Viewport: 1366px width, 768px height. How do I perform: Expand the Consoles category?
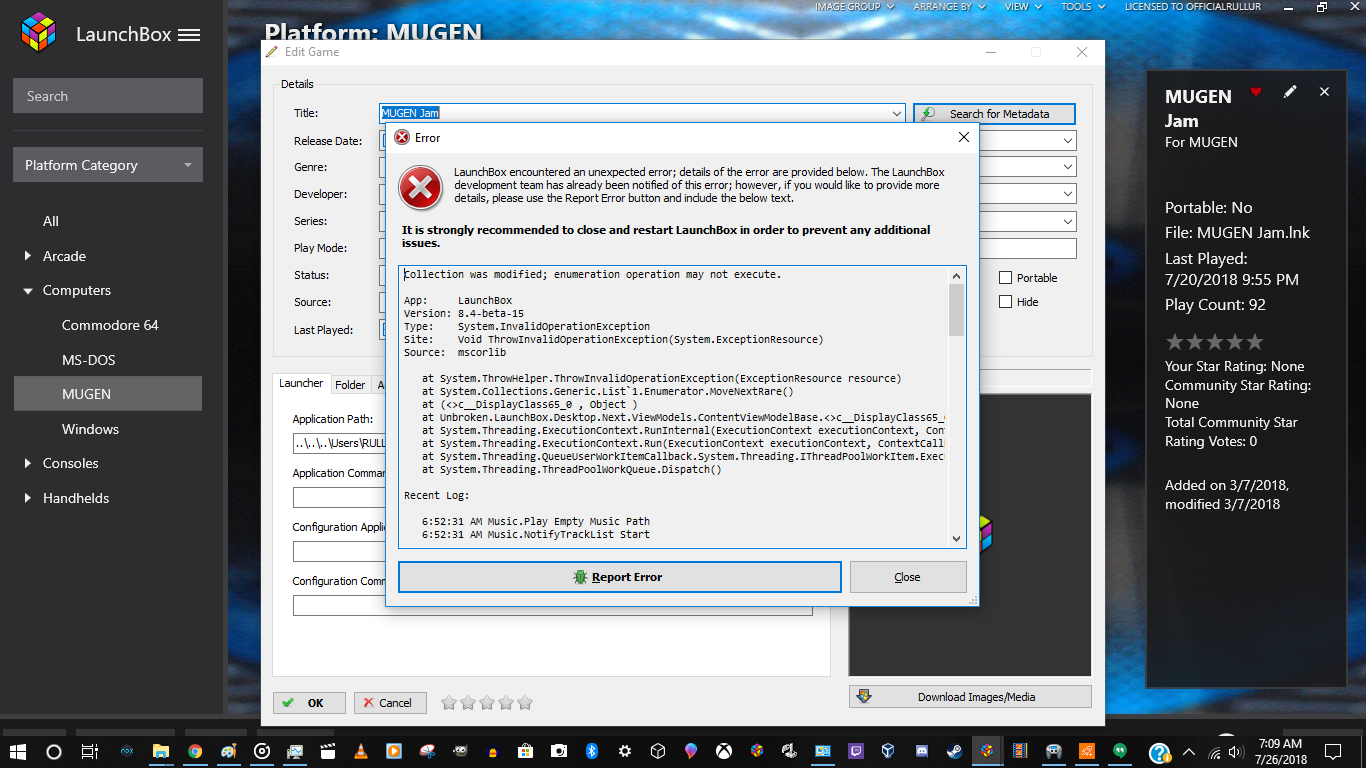click(28, 463)
